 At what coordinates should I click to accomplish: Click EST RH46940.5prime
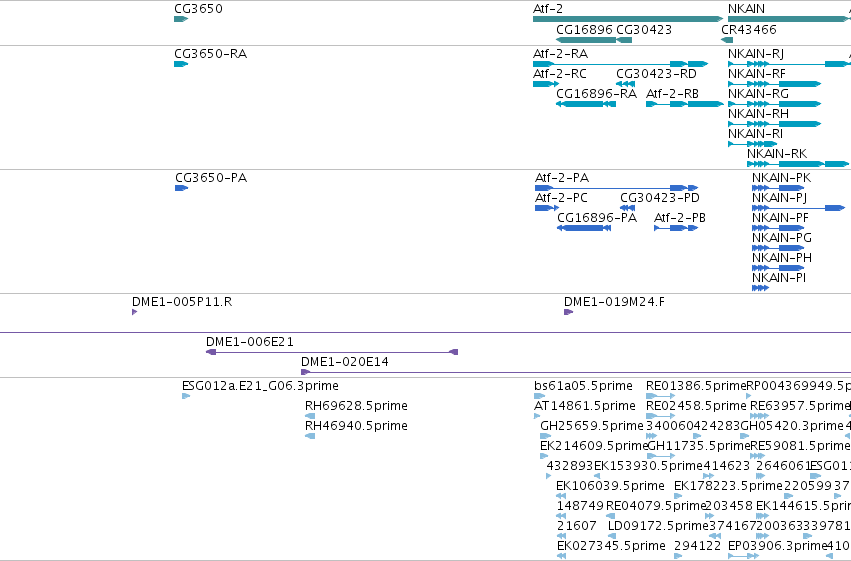pyautogui.click(x=310, y=437)
